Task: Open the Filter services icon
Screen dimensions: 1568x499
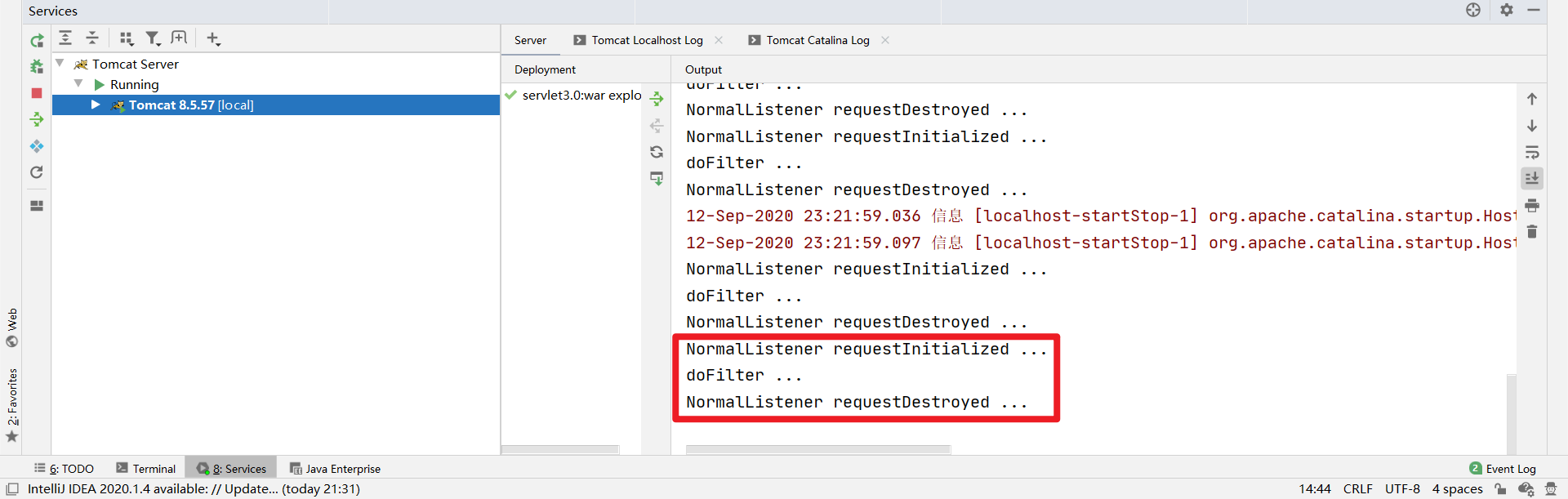Action: coord(153,38)
